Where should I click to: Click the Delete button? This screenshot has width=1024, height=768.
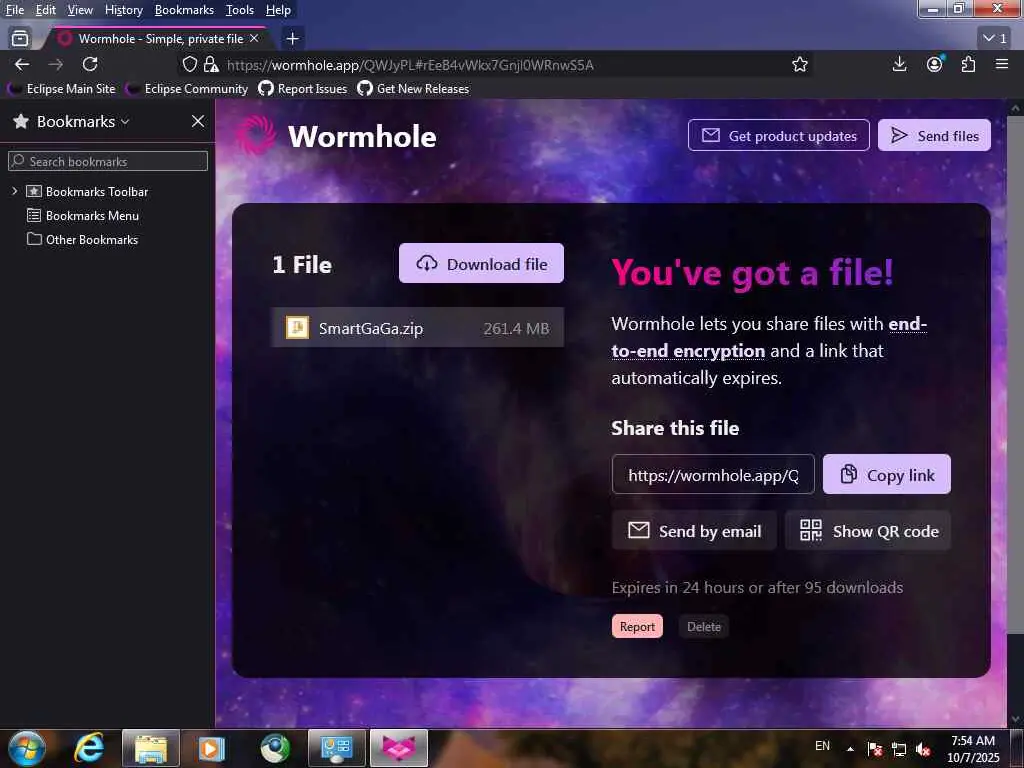tap(703, 626)
